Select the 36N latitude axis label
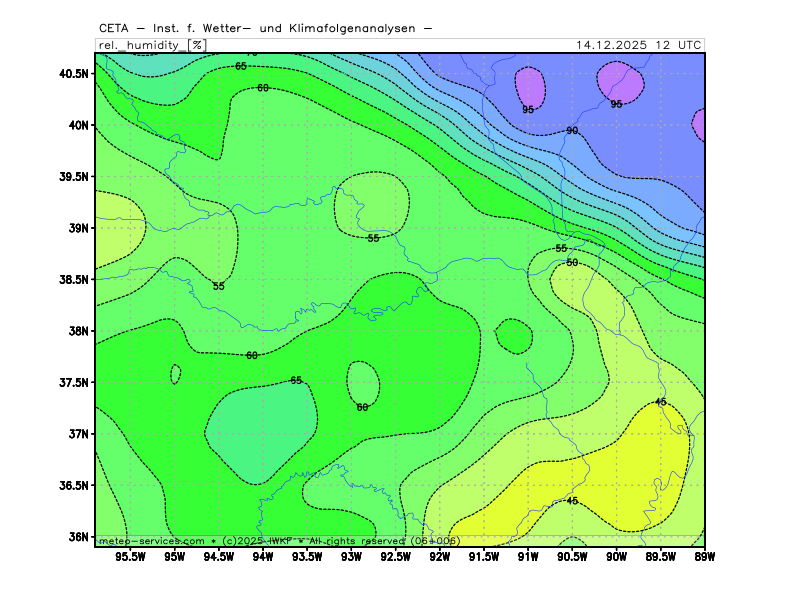 click(78, 537)
